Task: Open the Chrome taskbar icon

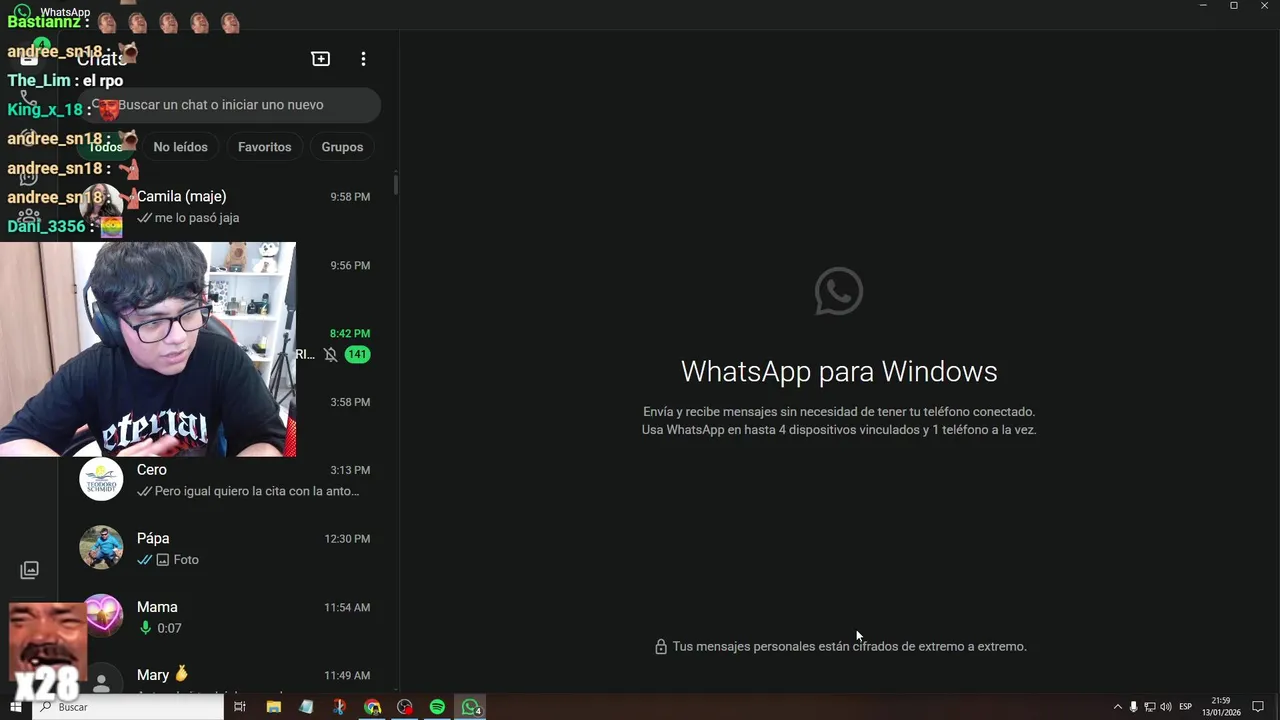Action: (x=372, y=707)
